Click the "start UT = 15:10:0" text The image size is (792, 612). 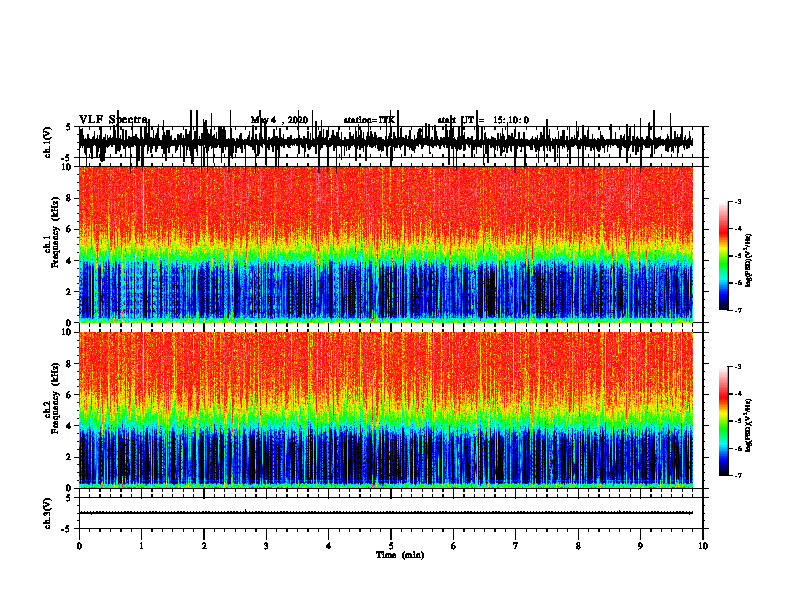point(483,120)
